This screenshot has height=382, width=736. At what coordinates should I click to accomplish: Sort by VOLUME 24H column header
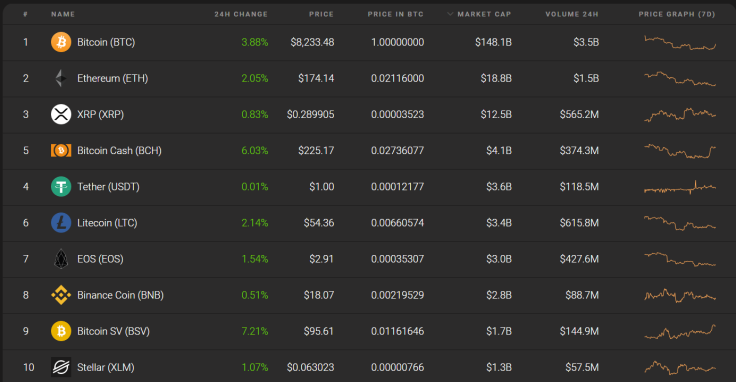(572, 14)
